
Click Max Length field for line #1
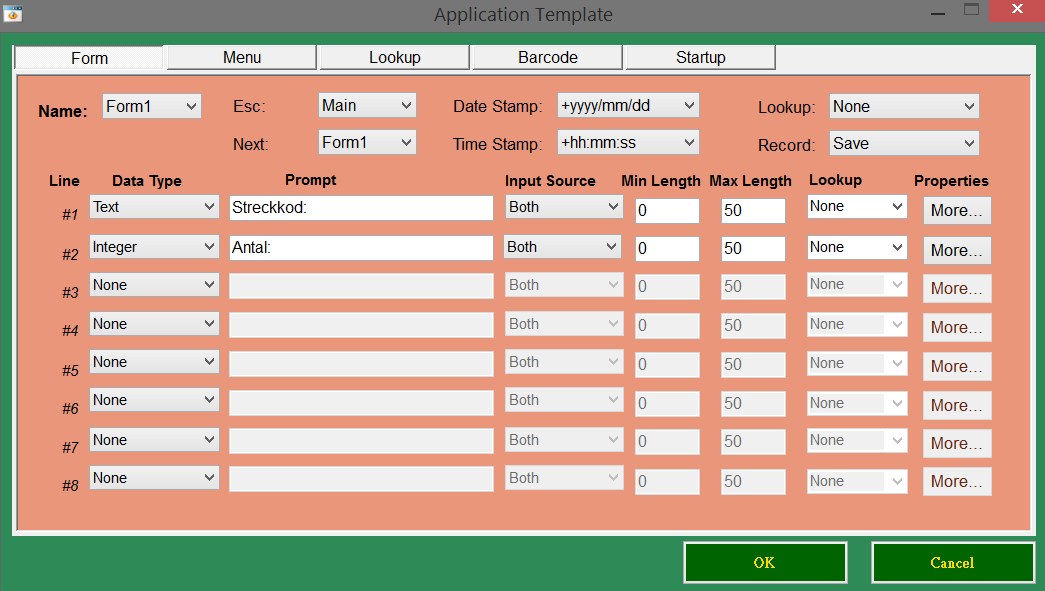pyautogui.click(x=753, y=210)
